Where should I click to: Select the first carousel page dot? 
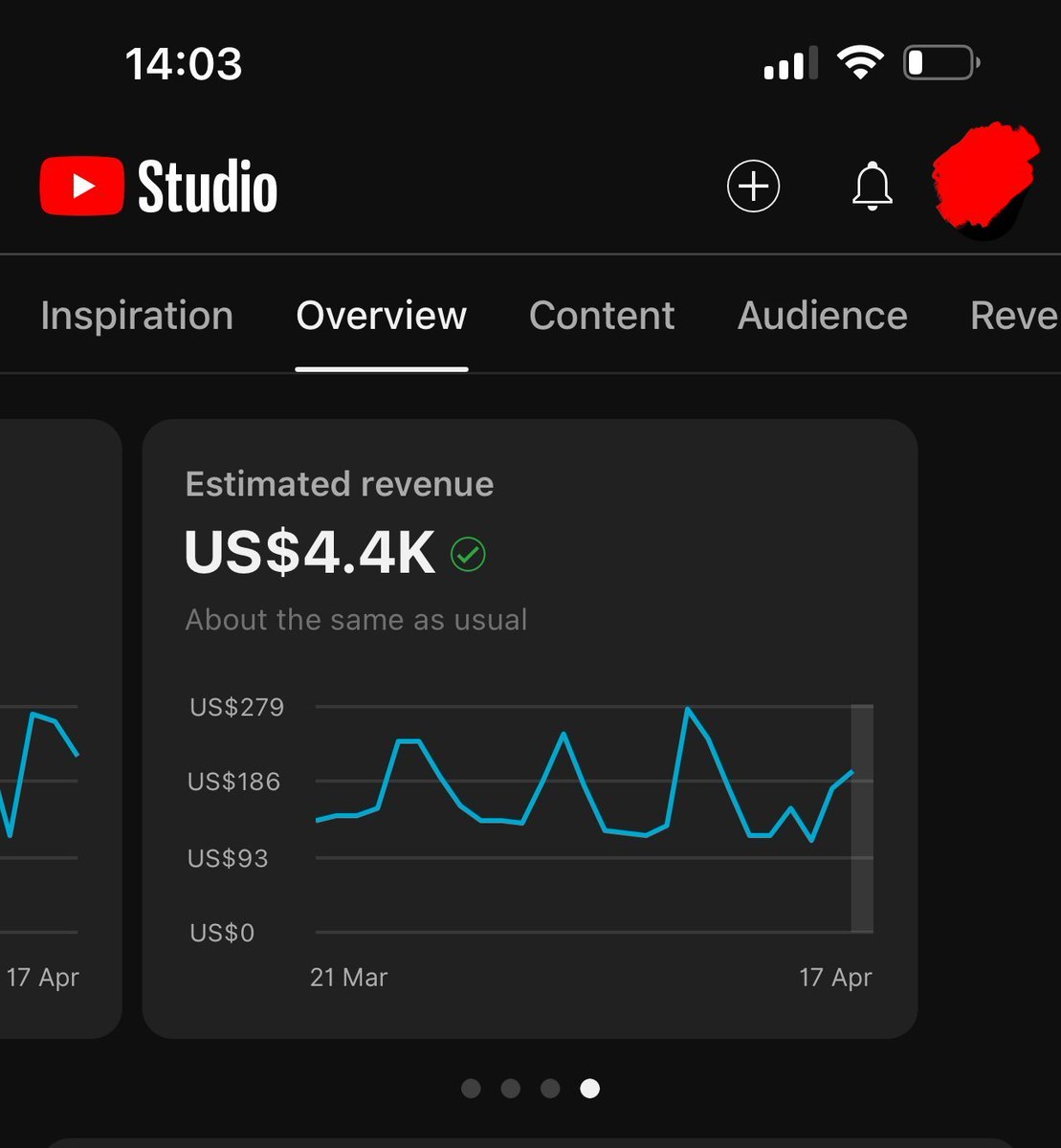(x=471, y=1089)
